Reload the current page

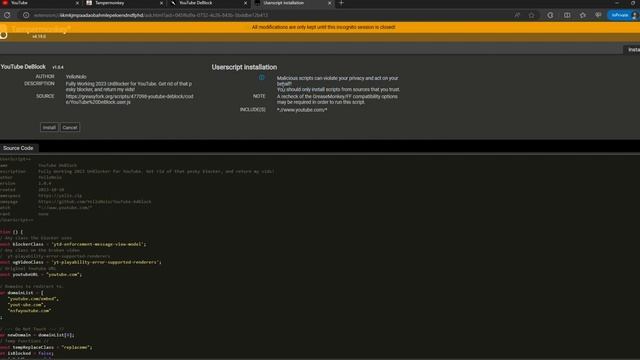coord(7,15)
